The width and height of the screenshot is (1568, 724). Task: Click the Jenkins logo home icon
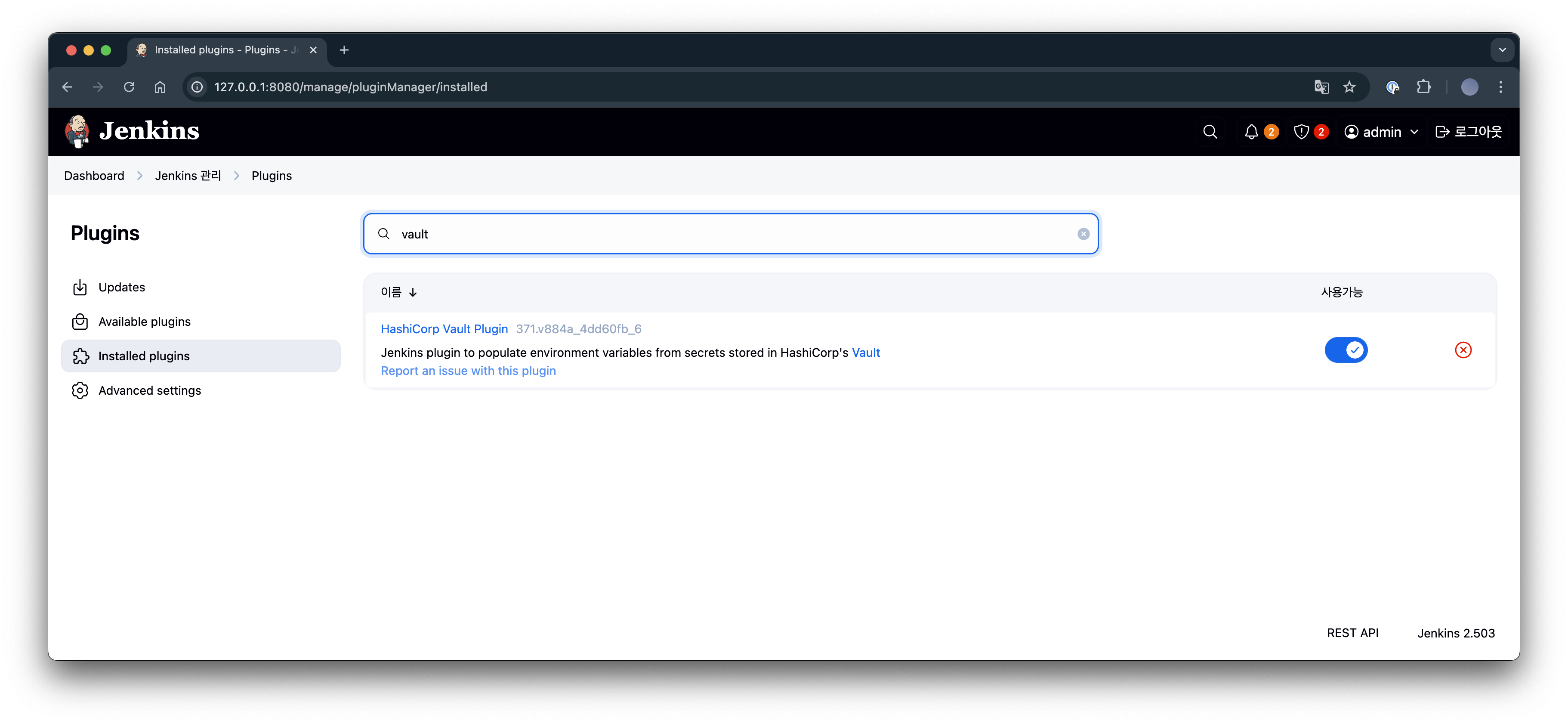[77, 131]
